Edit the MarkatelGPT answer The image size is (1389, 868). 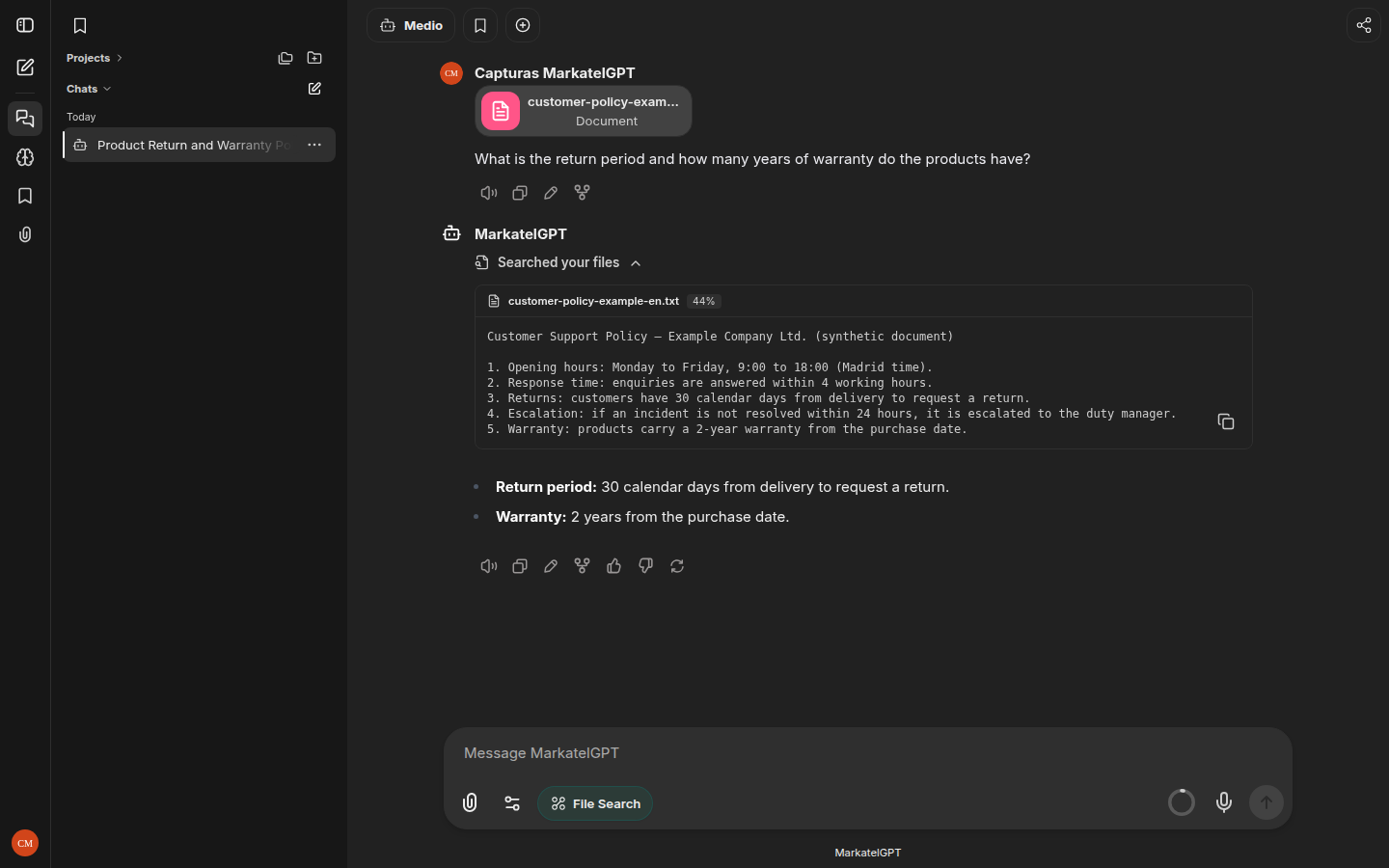click(x=551, y=566)
